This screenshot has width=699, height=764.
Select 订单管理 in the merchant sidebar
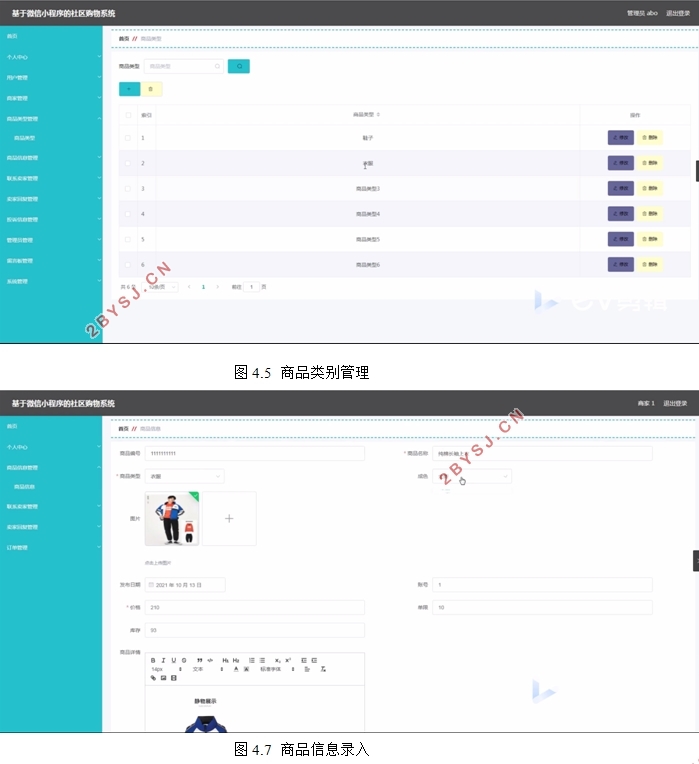(50, 547)
